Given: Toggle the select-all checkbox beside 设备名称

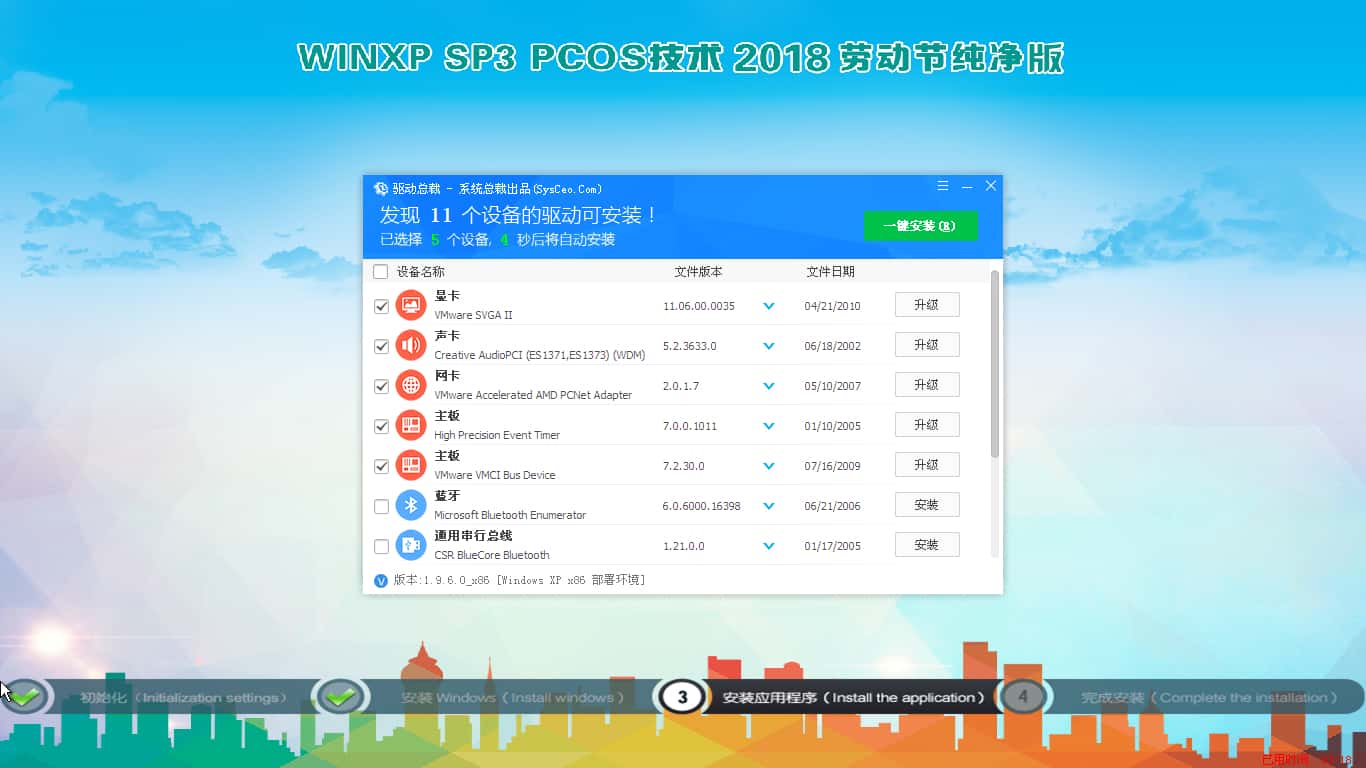Looking at the screenshot, I should coord(380,271).
